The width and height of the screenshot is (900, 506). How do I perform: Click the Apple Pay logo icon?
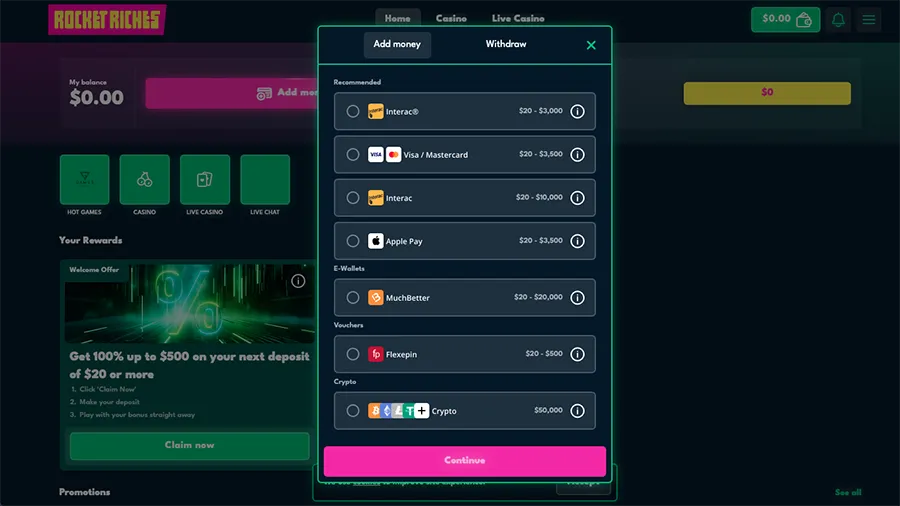point(375,241)
